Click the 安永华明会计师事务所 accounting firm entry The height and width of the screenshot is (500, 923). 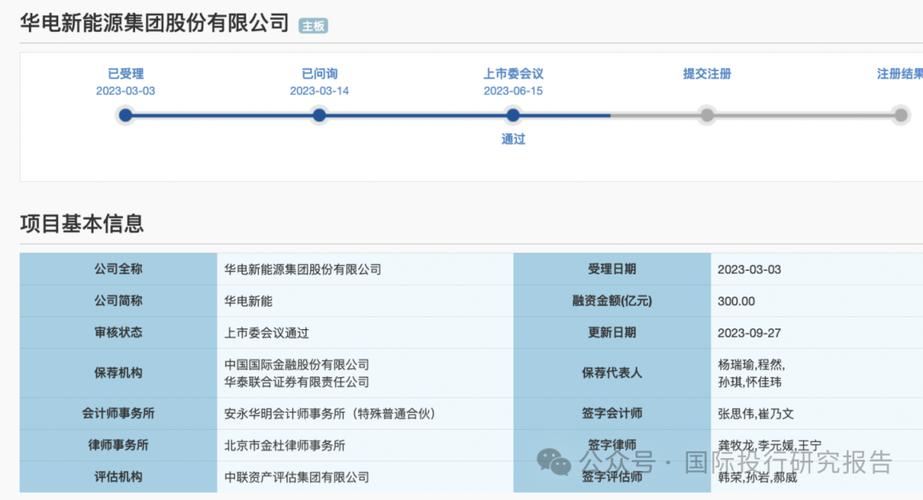(330, 413)
